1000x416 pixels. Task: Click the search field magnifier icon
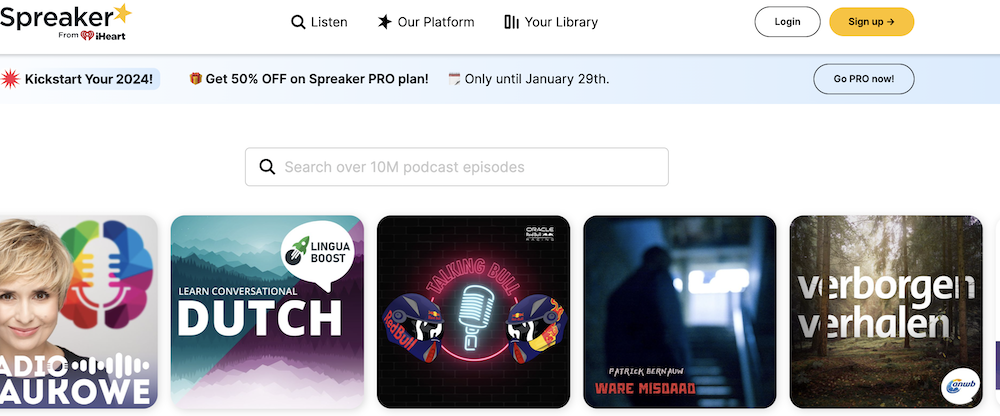[267, 167]
